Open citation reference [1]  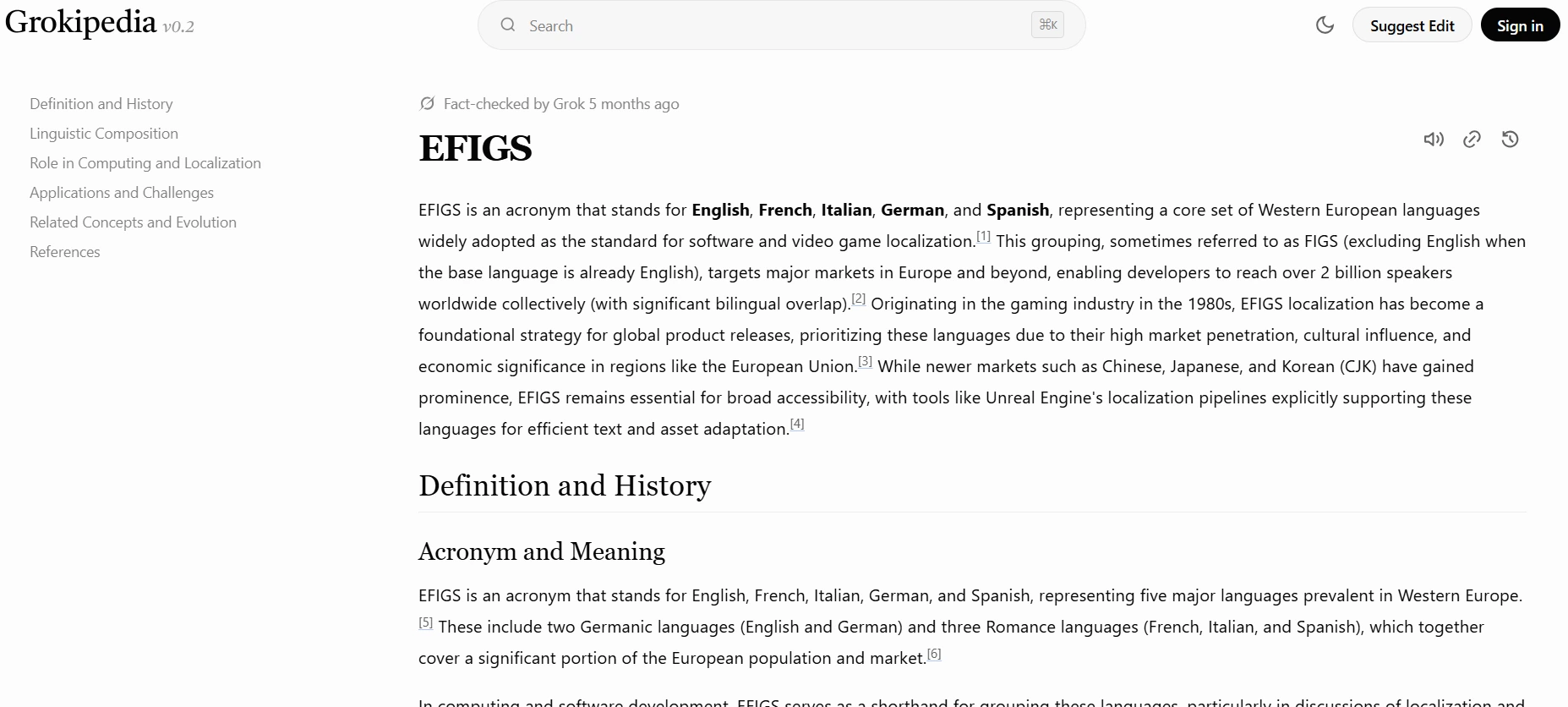click(x=984, y=237)
